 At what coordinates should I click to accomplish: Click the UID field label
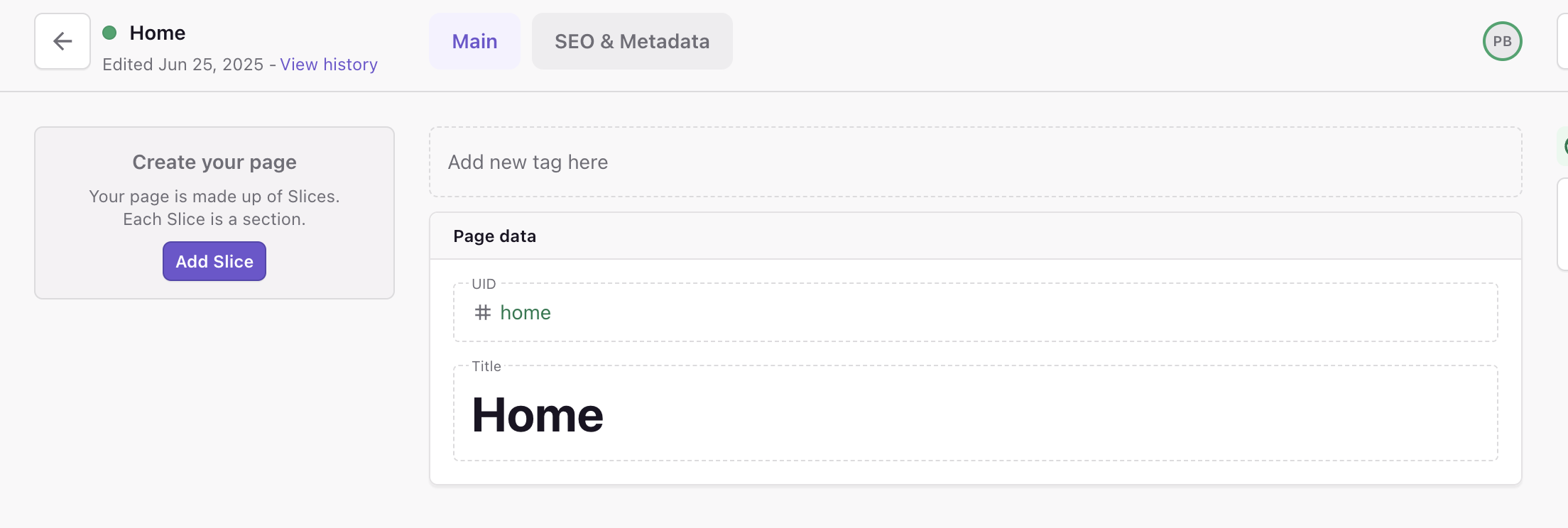[x=484, y=284]
